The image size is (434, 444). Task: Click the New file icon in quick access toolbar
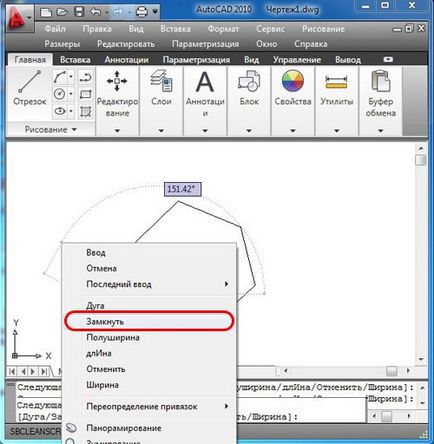coord(46,13)
